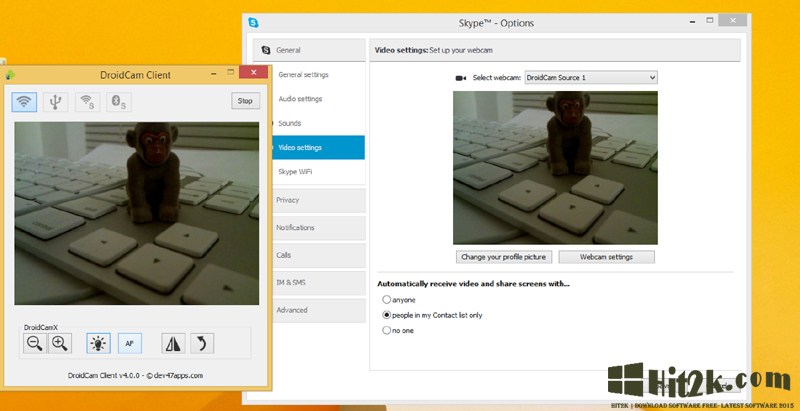Screen dimensions: 800x411
Task: Click Change your profile picture
Action: tap(504, 257)
